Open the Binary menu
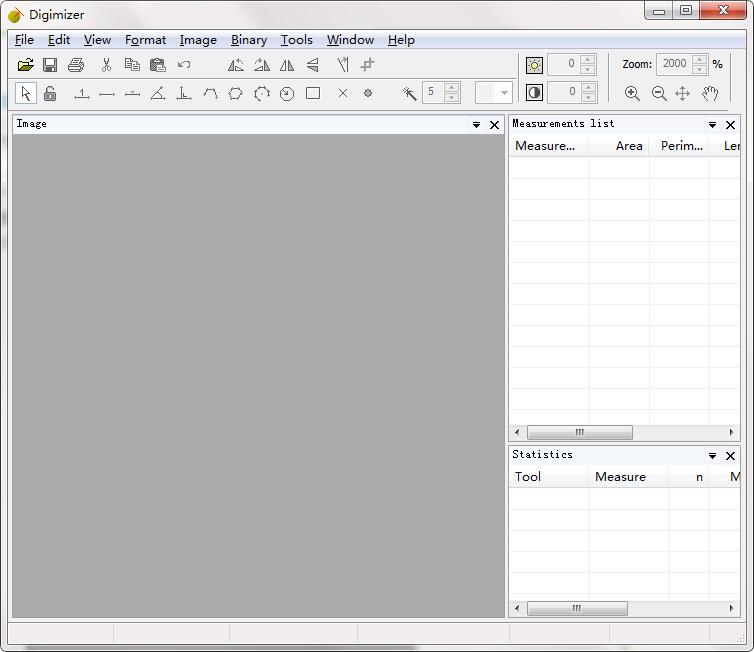The image size is (754, 652). (x=249, y=40)
